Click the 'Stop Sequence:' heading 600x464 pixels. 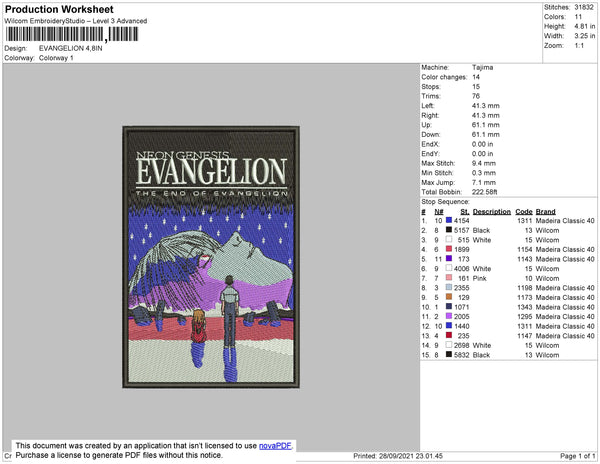pos(445,202)
